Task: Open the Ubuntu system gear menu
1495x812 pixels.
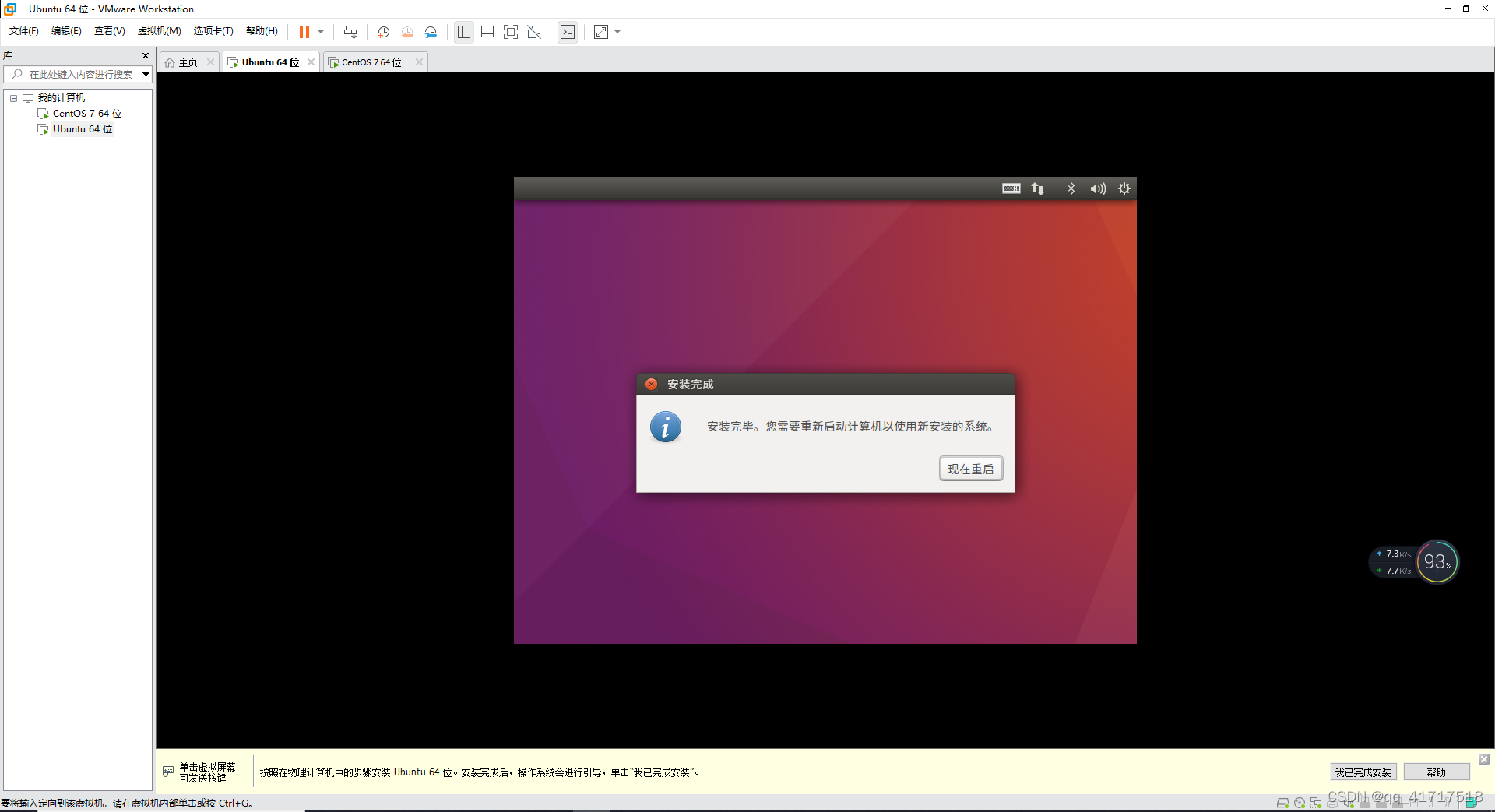Action: (x=1124, y=188)
